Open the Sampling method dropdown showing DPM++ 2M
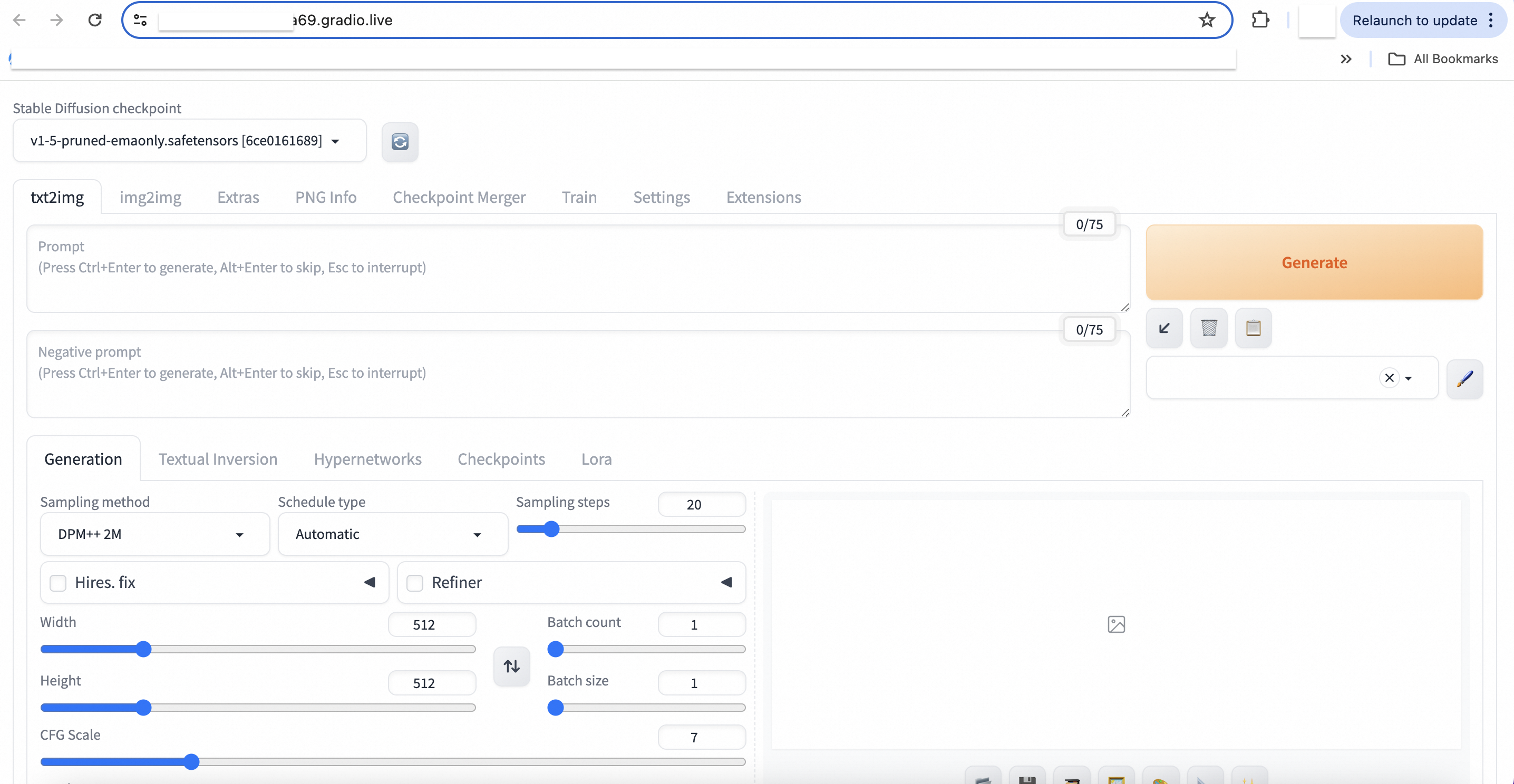The image size is (1514, 784). coord(154,534)
